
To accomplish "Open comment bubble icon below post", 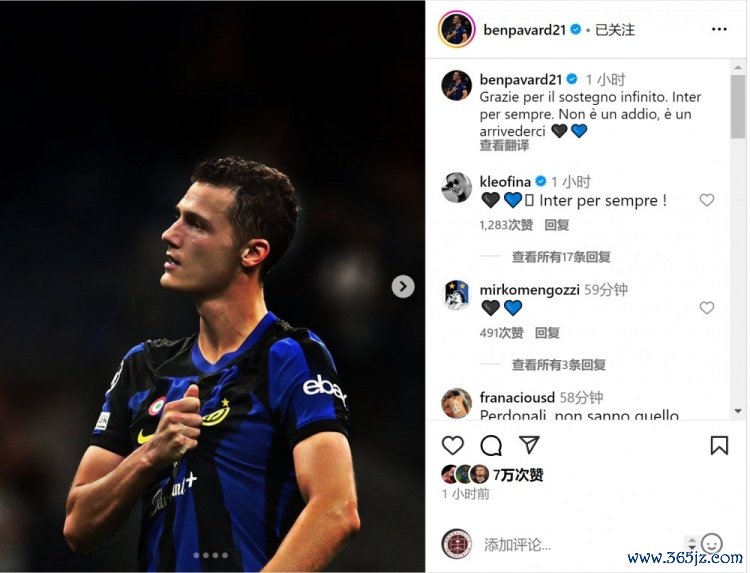I will coord(491,445).
